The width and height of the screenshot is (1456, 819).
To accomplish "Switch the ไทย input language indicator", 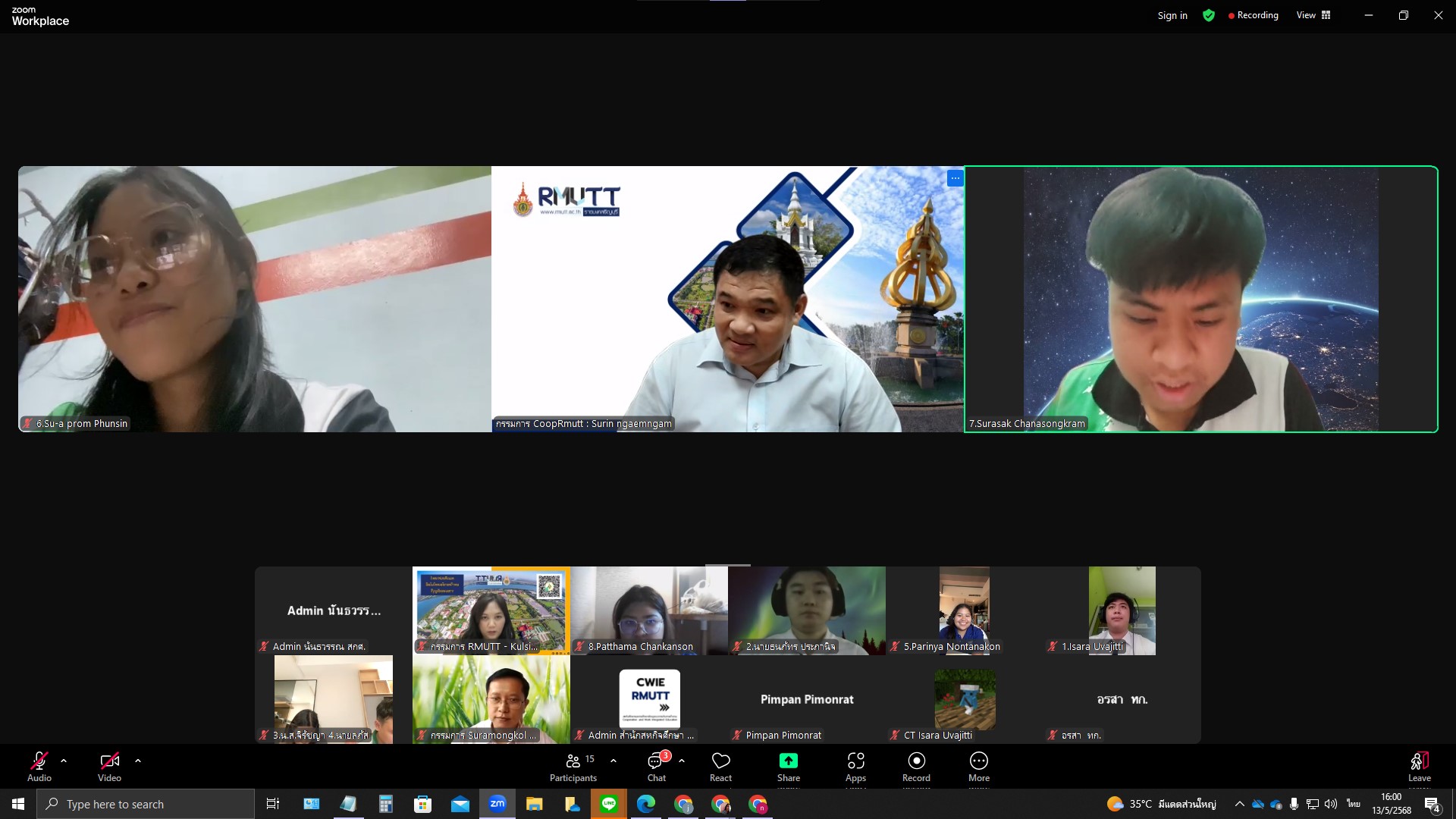I will coord(1354,804).
